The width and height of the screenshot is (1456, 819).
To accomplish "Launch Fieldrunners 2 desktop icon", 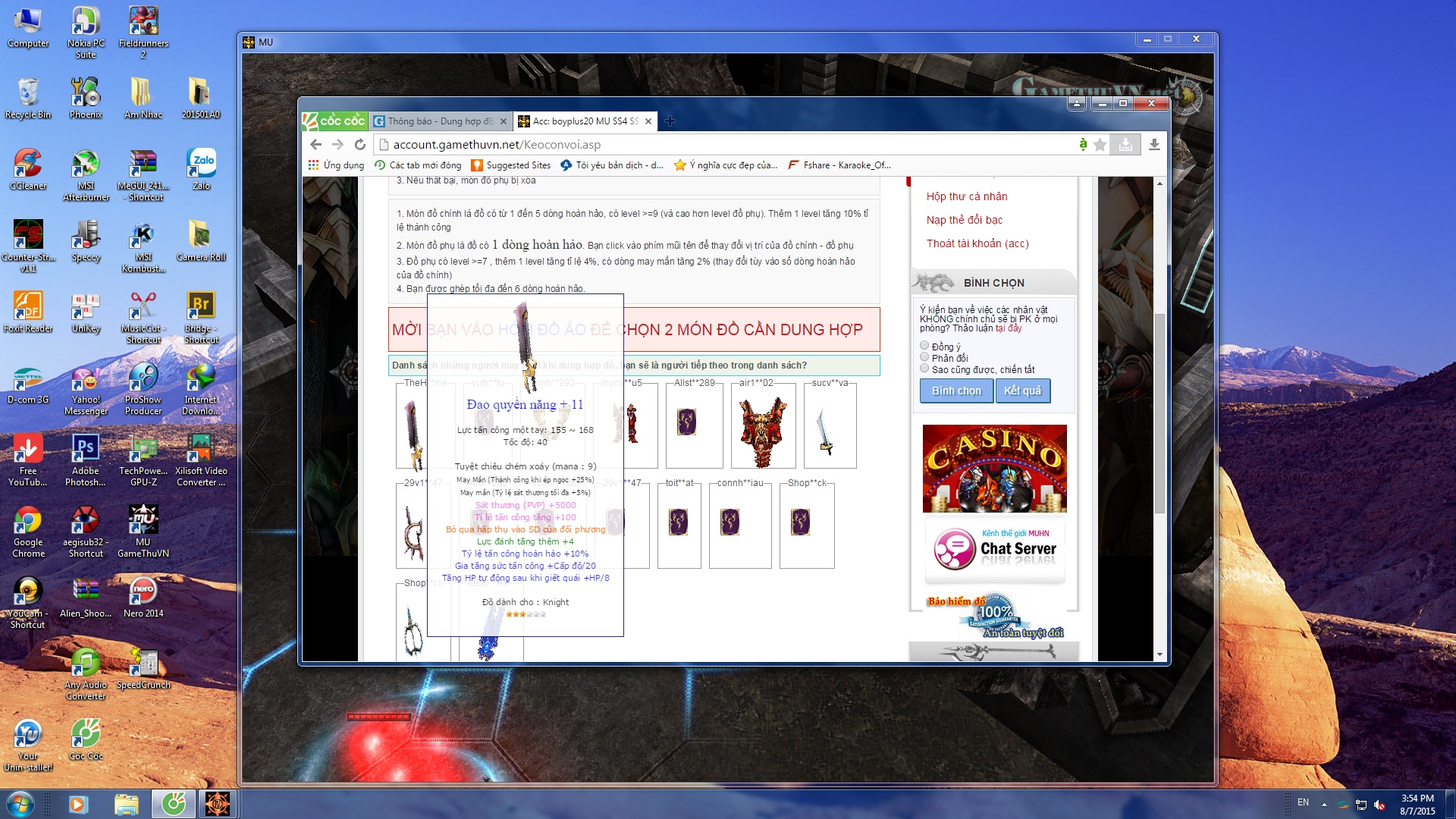I will 143,32.
